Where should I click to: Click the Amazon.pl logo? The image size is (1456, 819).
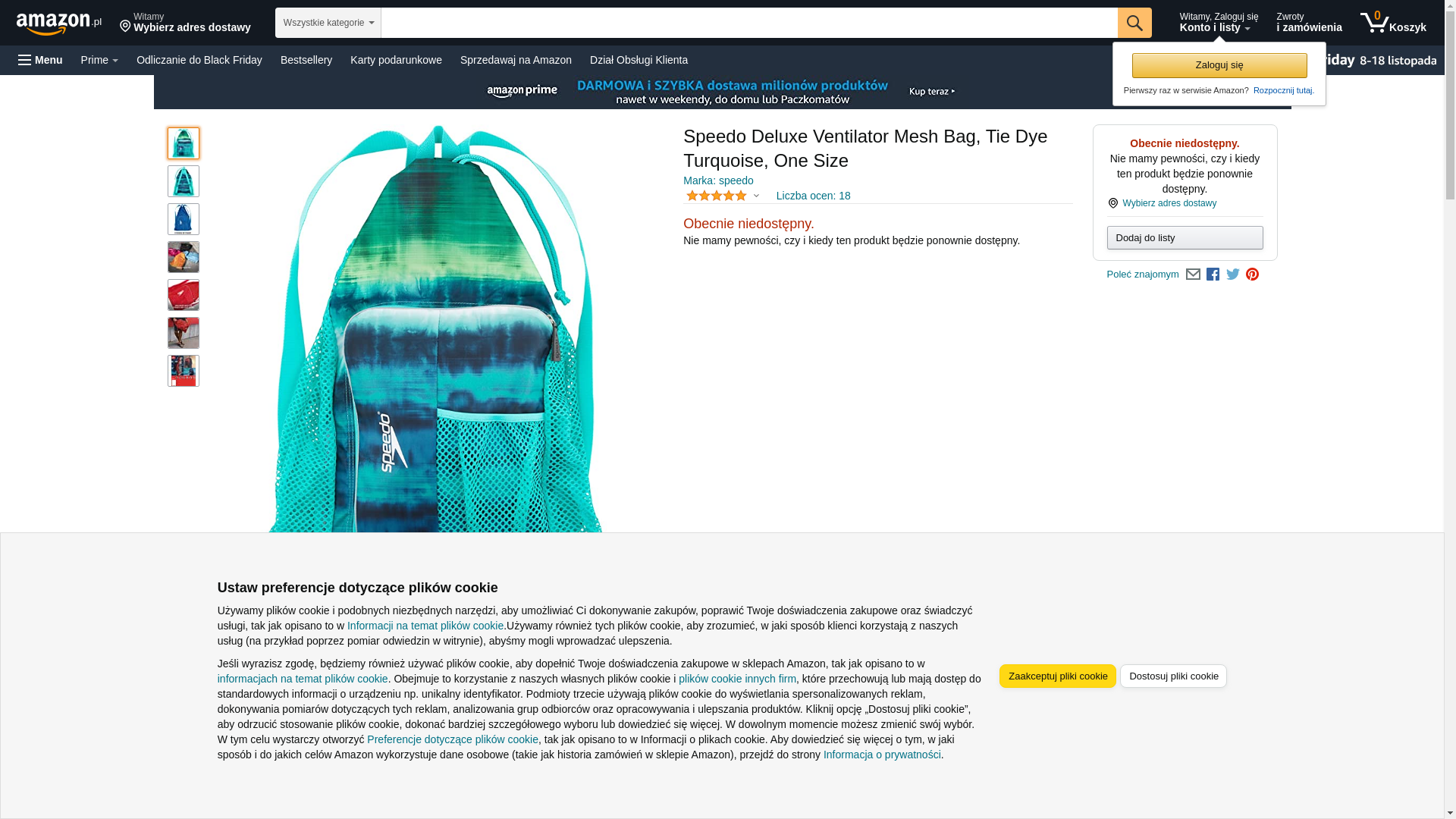(59, 24)
